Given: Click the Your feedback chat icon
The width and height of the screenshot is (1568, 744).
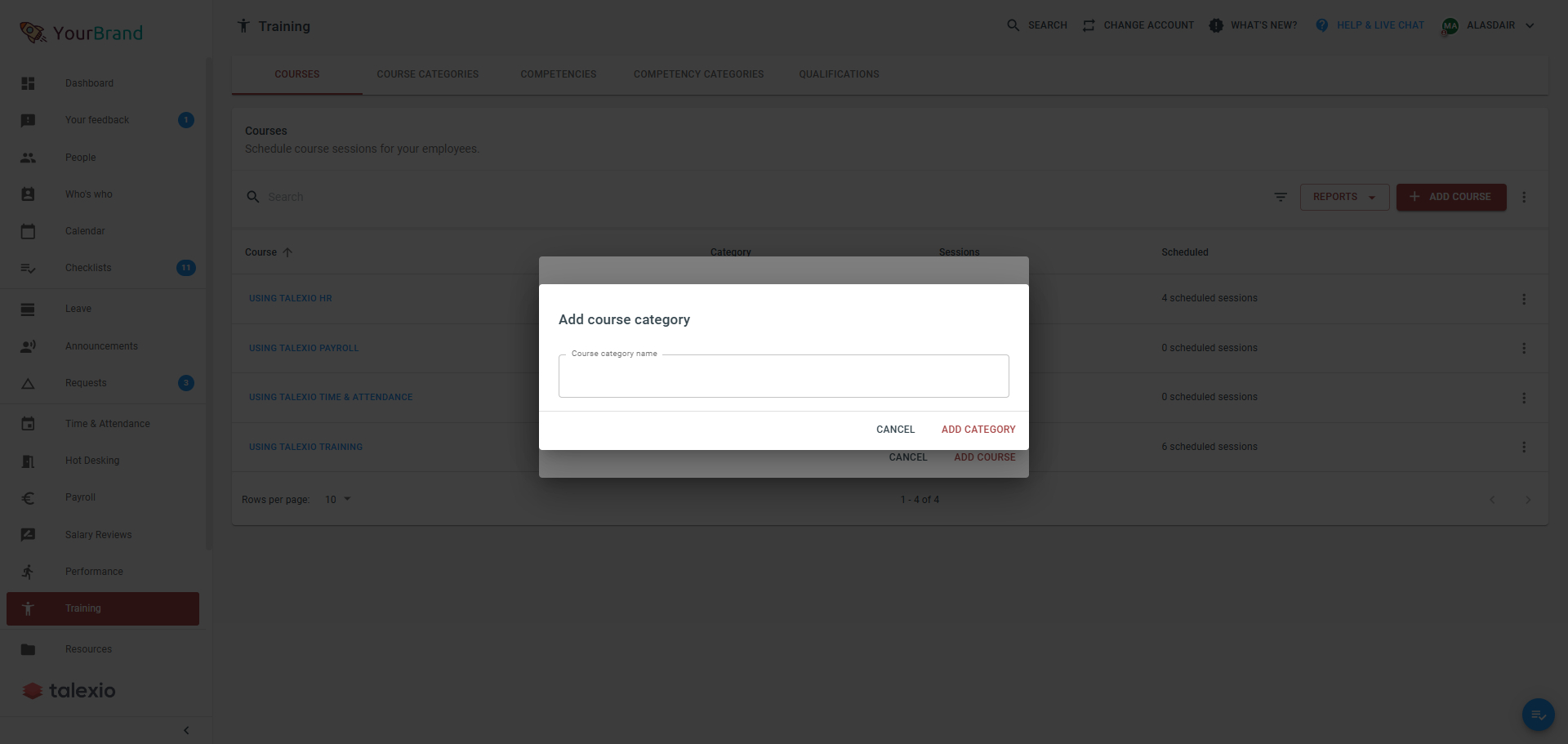Looking at the screenshot, I should (x=28, y=120).
